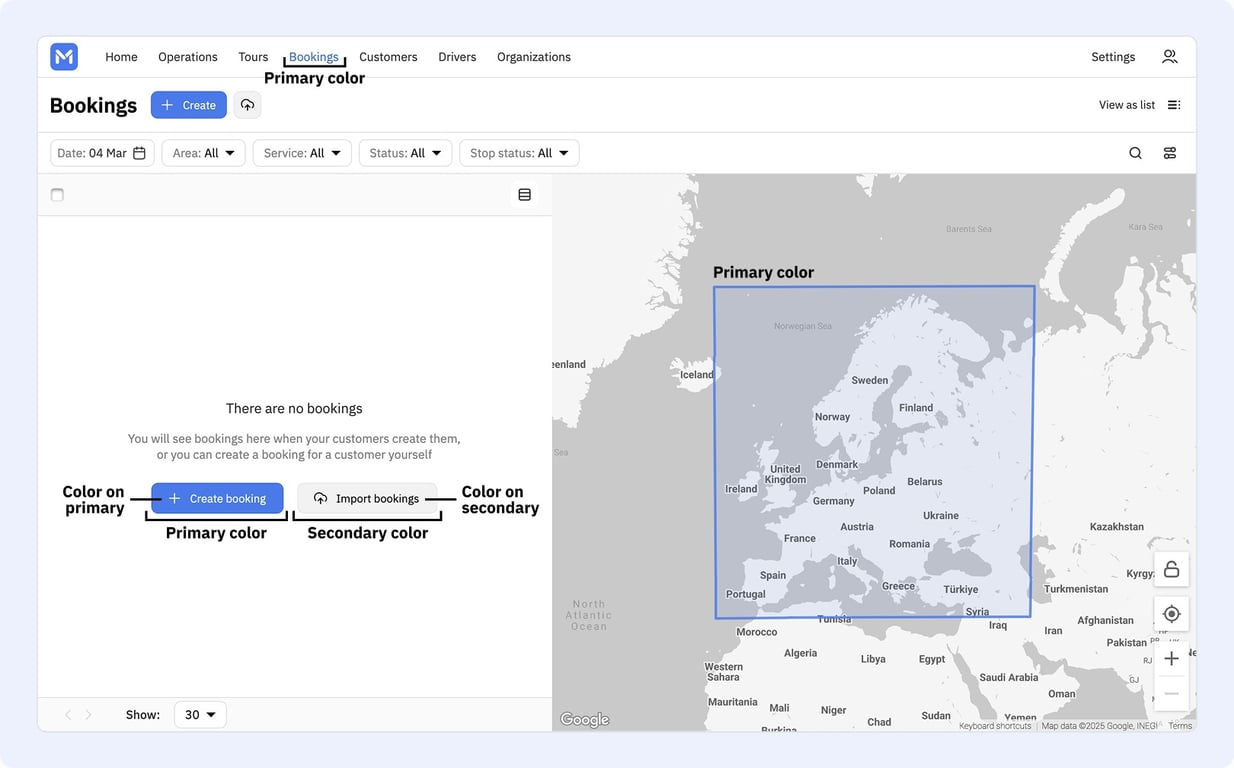Open the Operations tab

click(x=188, y=57)
